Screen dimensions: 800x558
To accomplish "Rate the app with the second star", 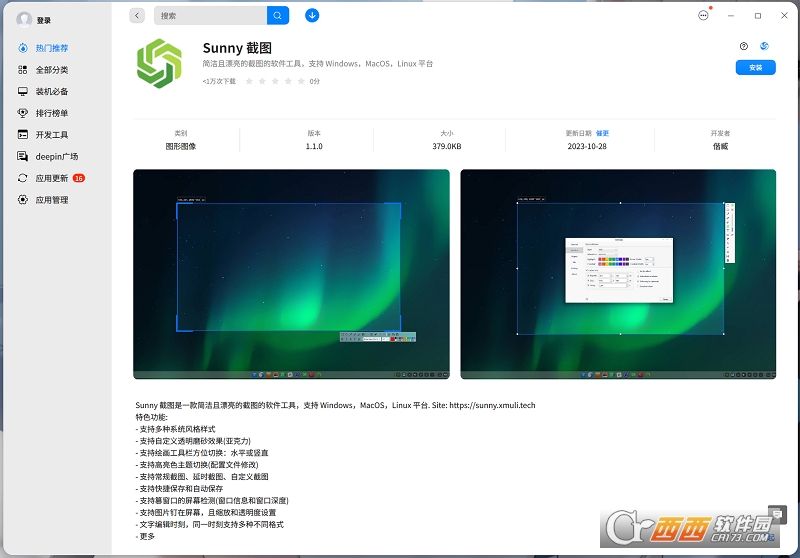I will tap(262, 81).
